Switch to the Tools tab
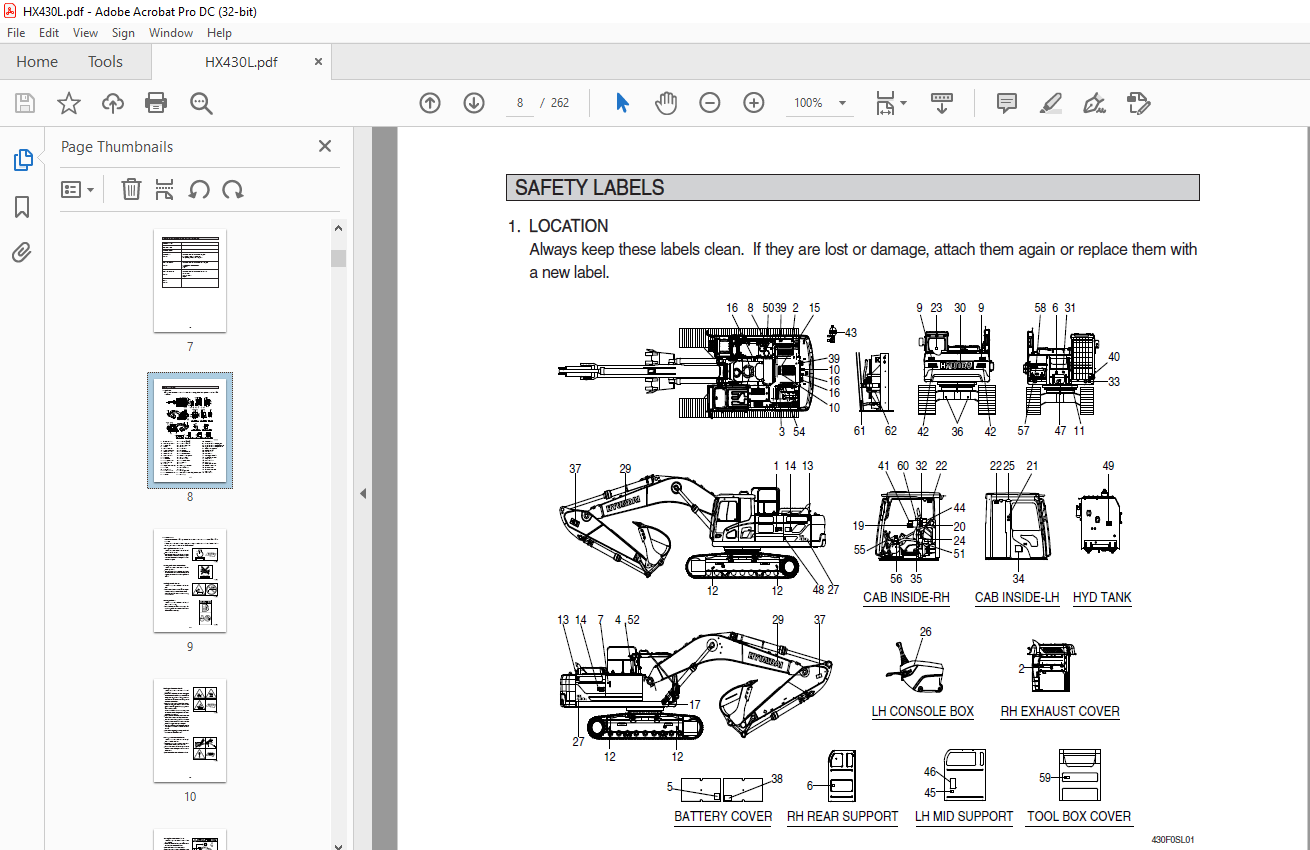Image resolution: width=1310 pixels, height=850 pixels. 105,61
